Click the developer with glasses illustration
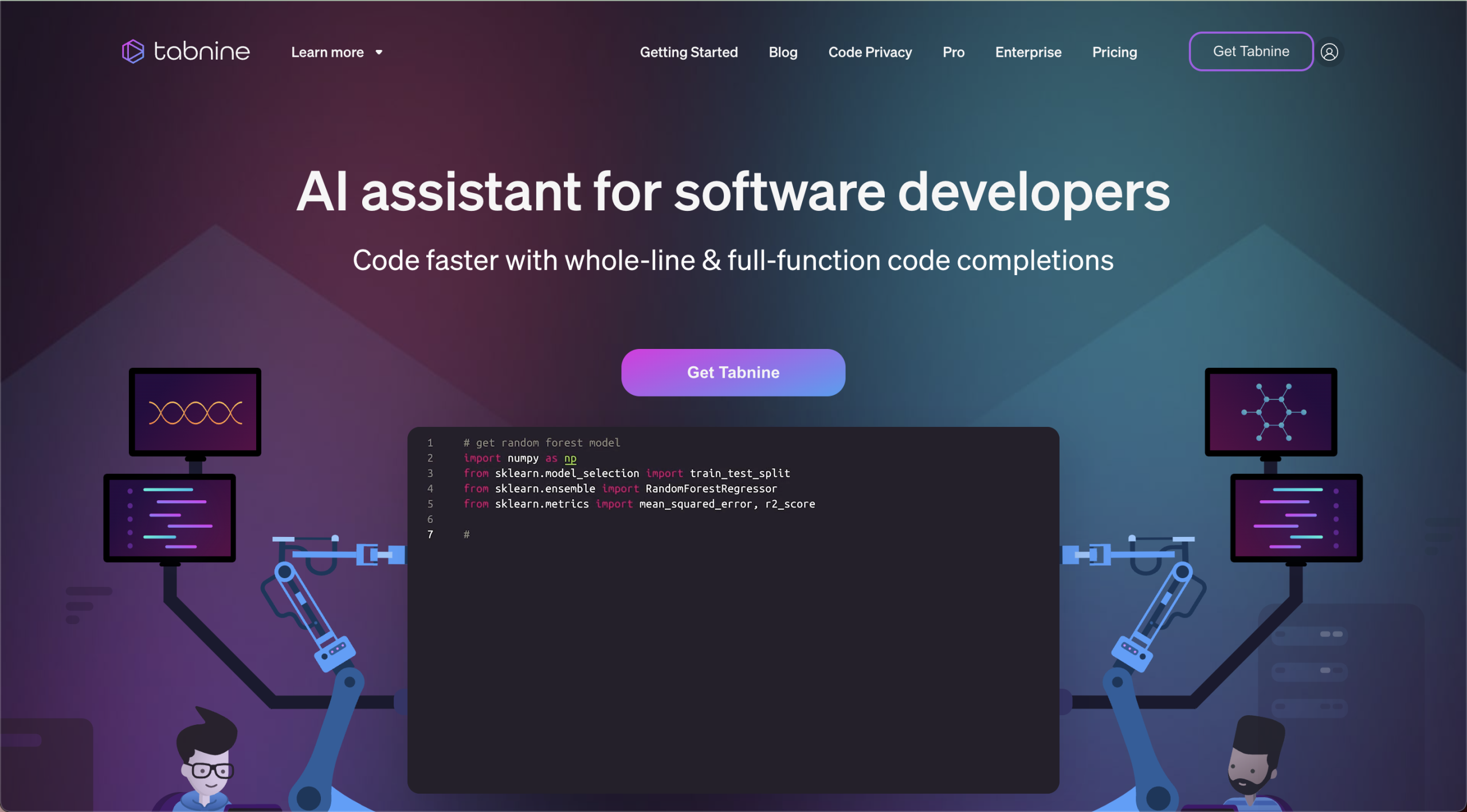 [x=206, y=759]
